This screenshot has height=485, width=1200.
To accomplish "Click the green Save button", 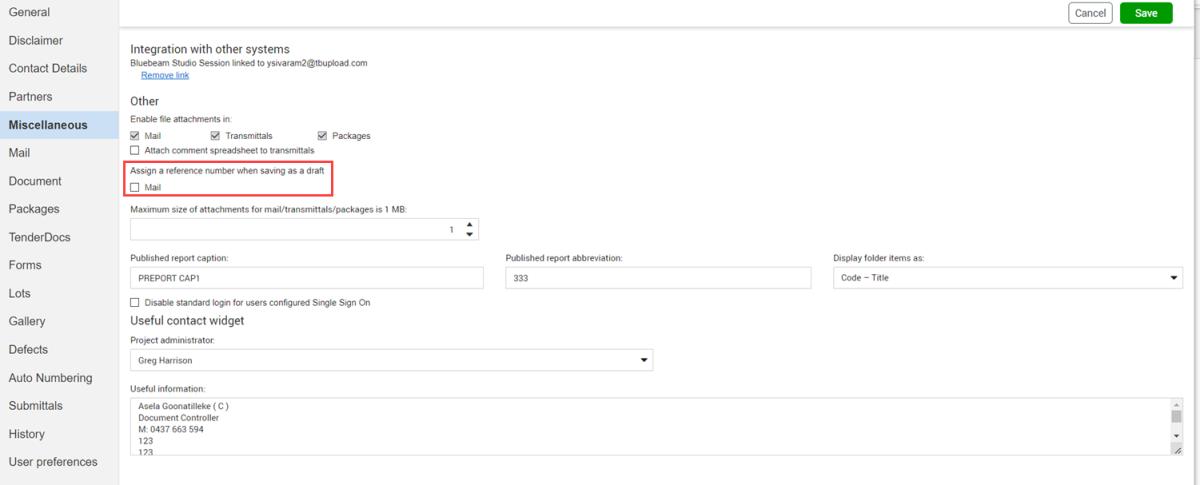I will 1146,13.
